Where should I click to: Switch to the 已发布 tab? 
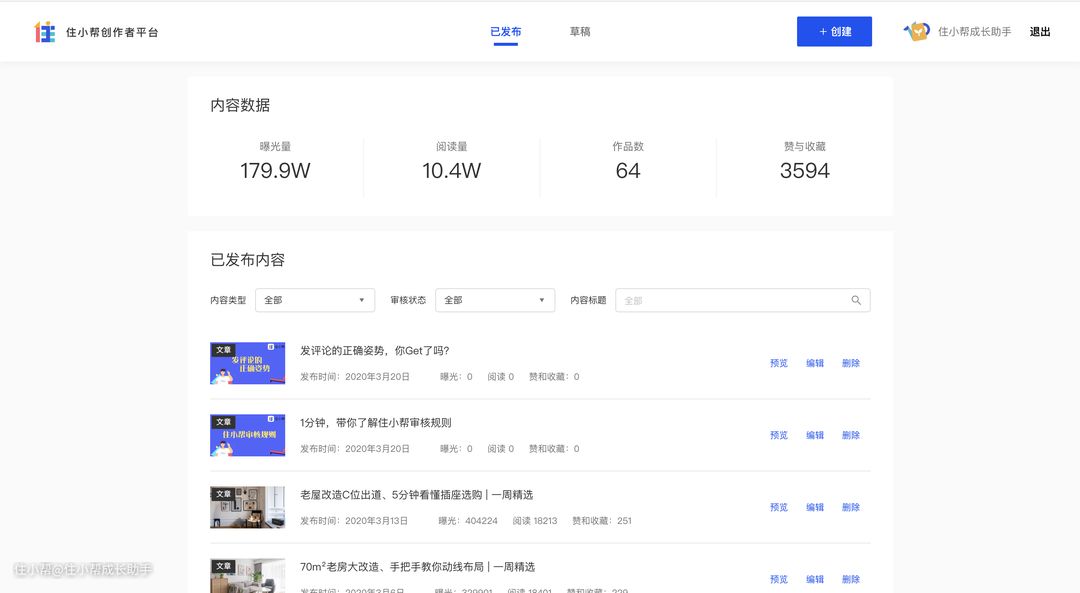[505, 32]
